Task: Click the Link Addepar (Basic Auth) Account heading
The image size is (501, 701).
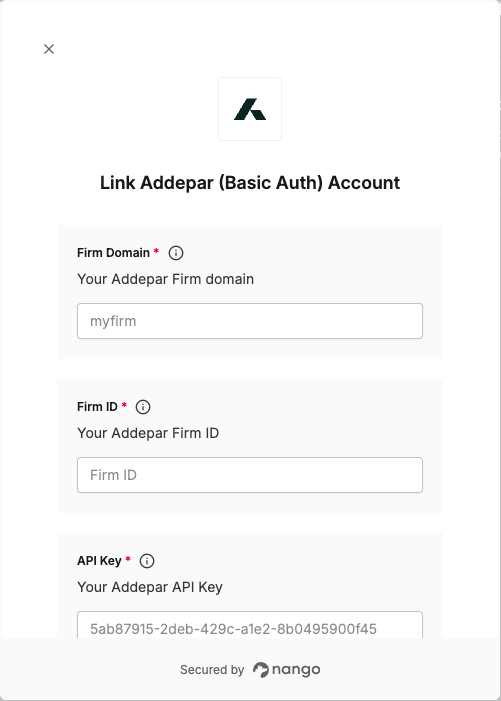Action: coord(250,183)
